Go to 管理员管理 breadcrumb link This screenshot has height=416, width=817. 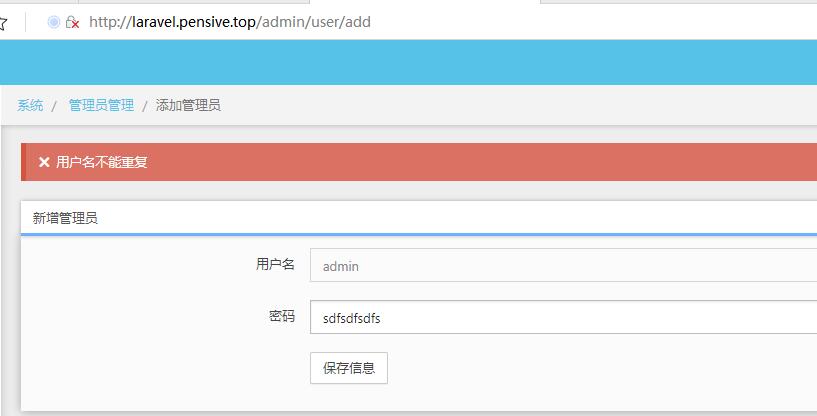[x=101, y=105]
